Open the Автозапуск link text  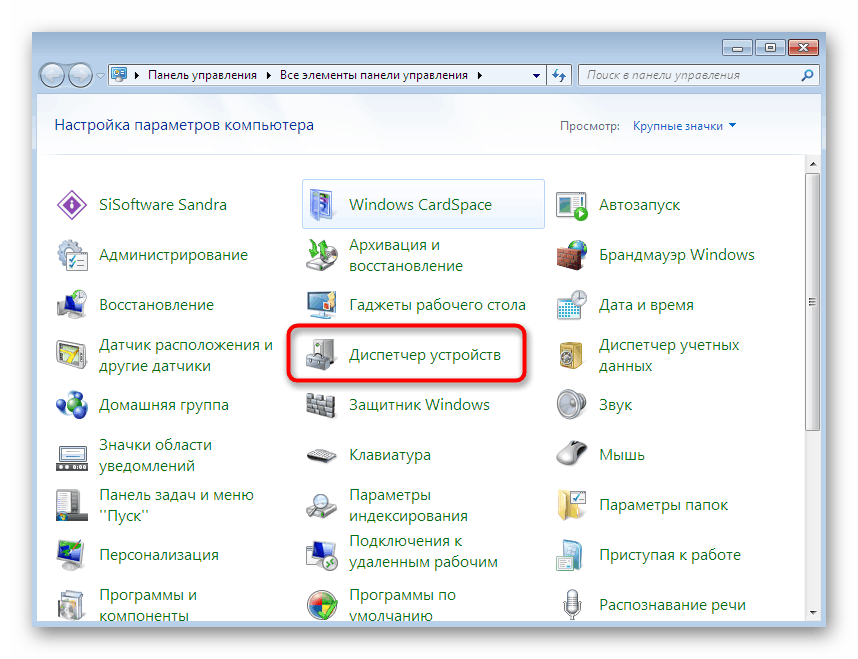coord(639,205)
